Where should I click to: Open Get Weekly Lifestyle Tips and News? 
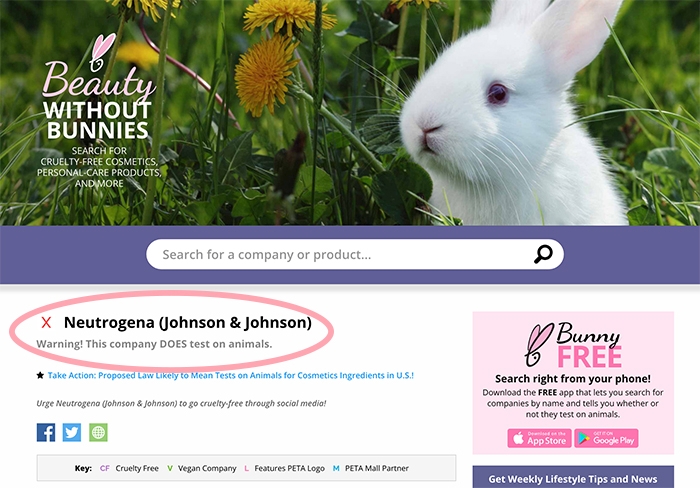click(x=573, y=478)
